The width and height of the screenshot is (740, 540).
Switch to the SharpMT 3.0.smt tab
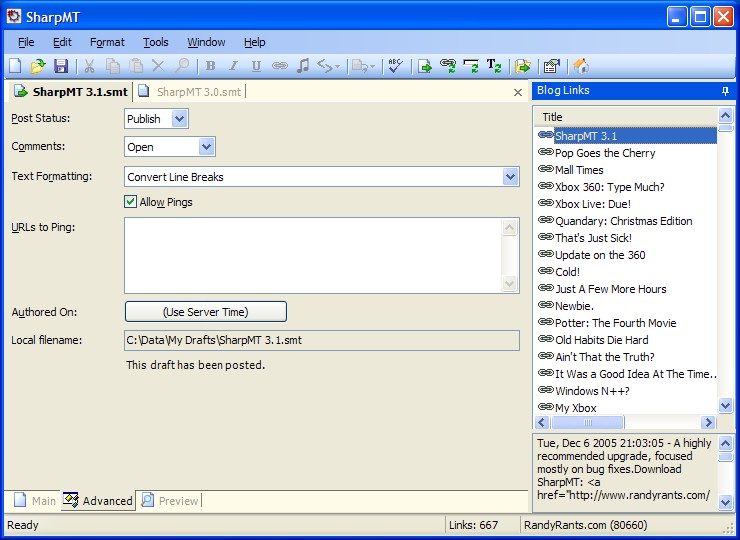191,92
